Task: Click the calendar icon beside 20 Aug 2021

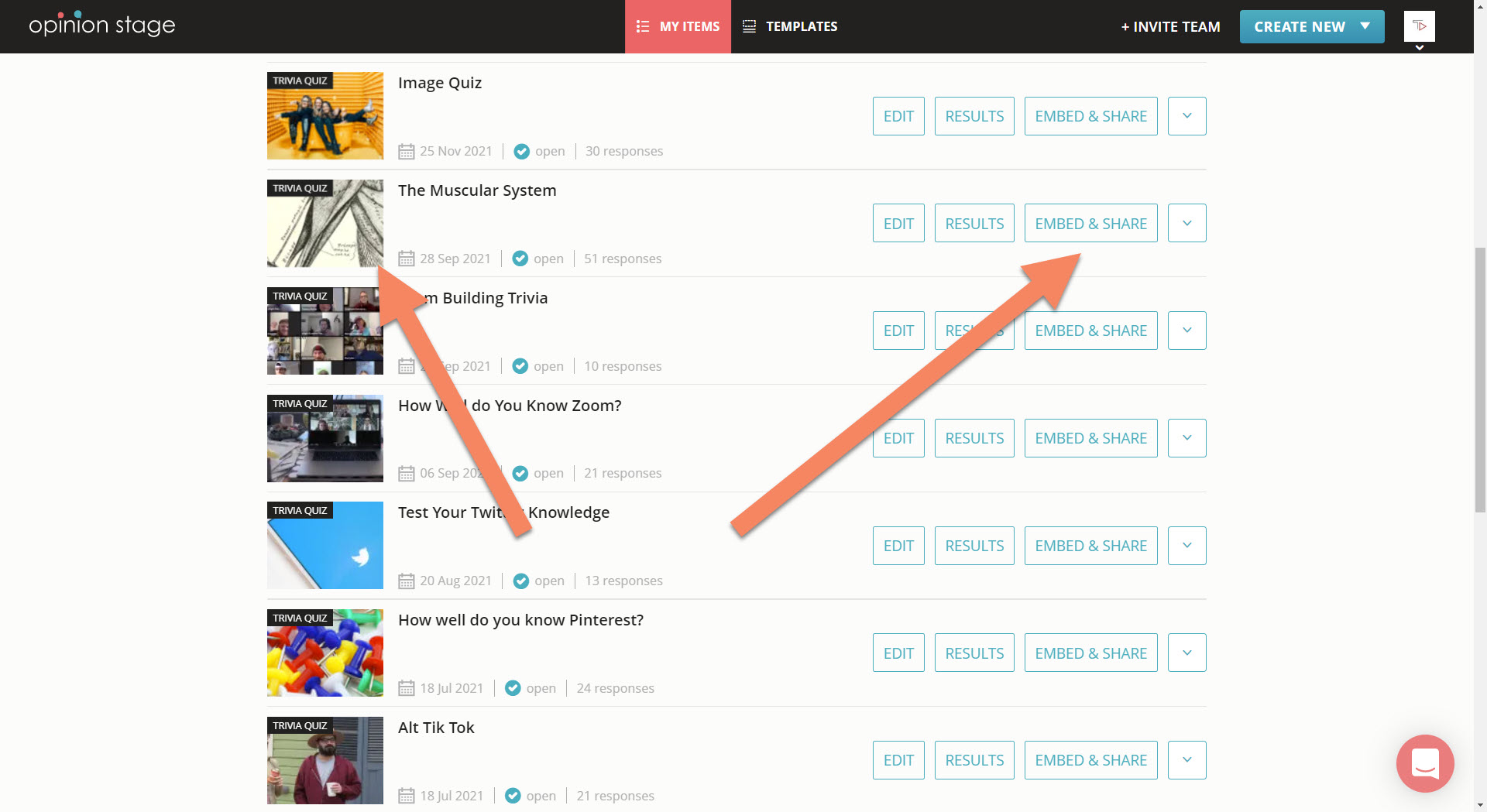Action: 407,581
